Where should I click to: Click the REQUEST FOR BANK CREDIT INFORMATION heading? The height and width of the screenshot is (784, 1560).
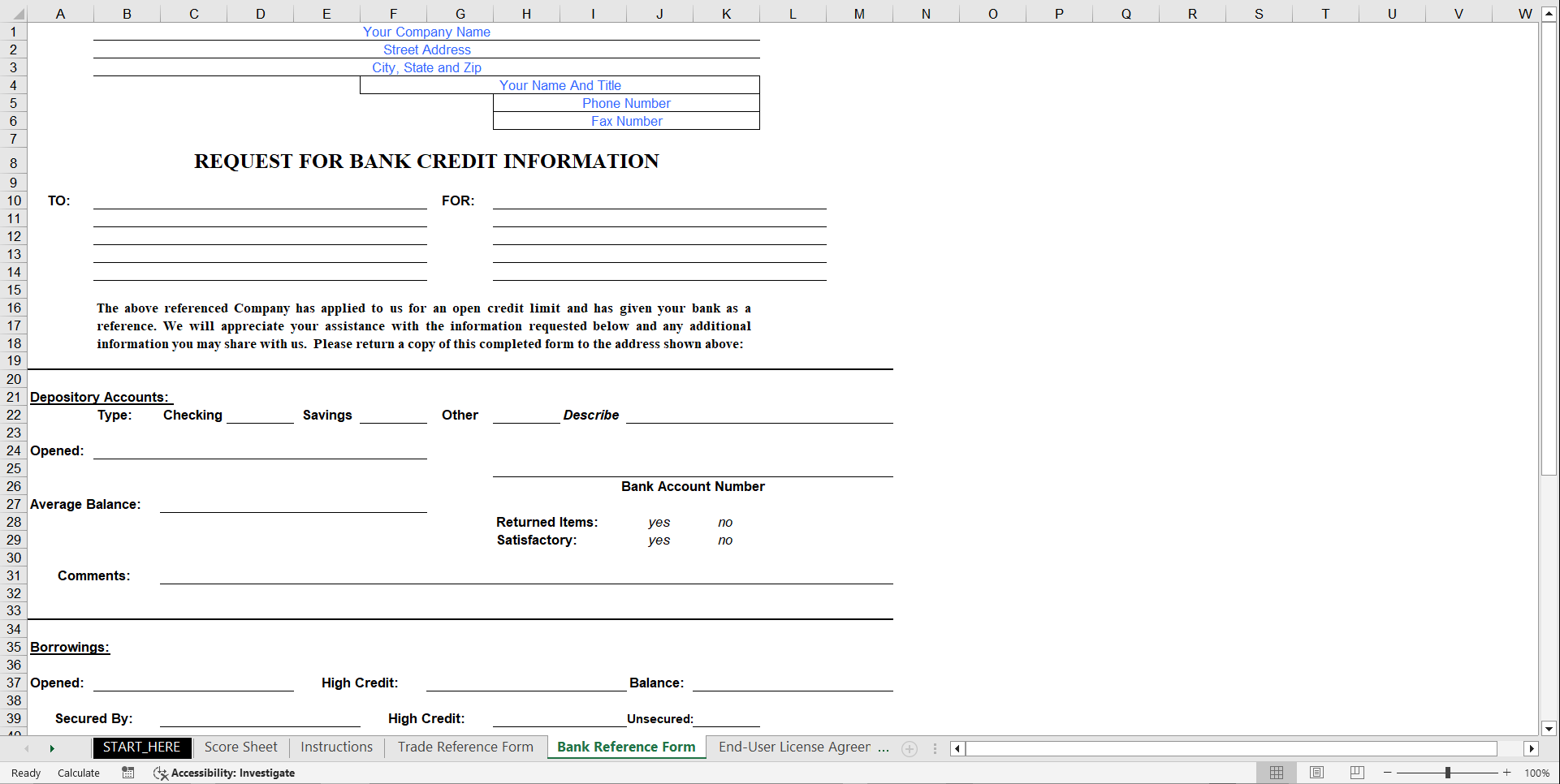click(x=426, y=162)
